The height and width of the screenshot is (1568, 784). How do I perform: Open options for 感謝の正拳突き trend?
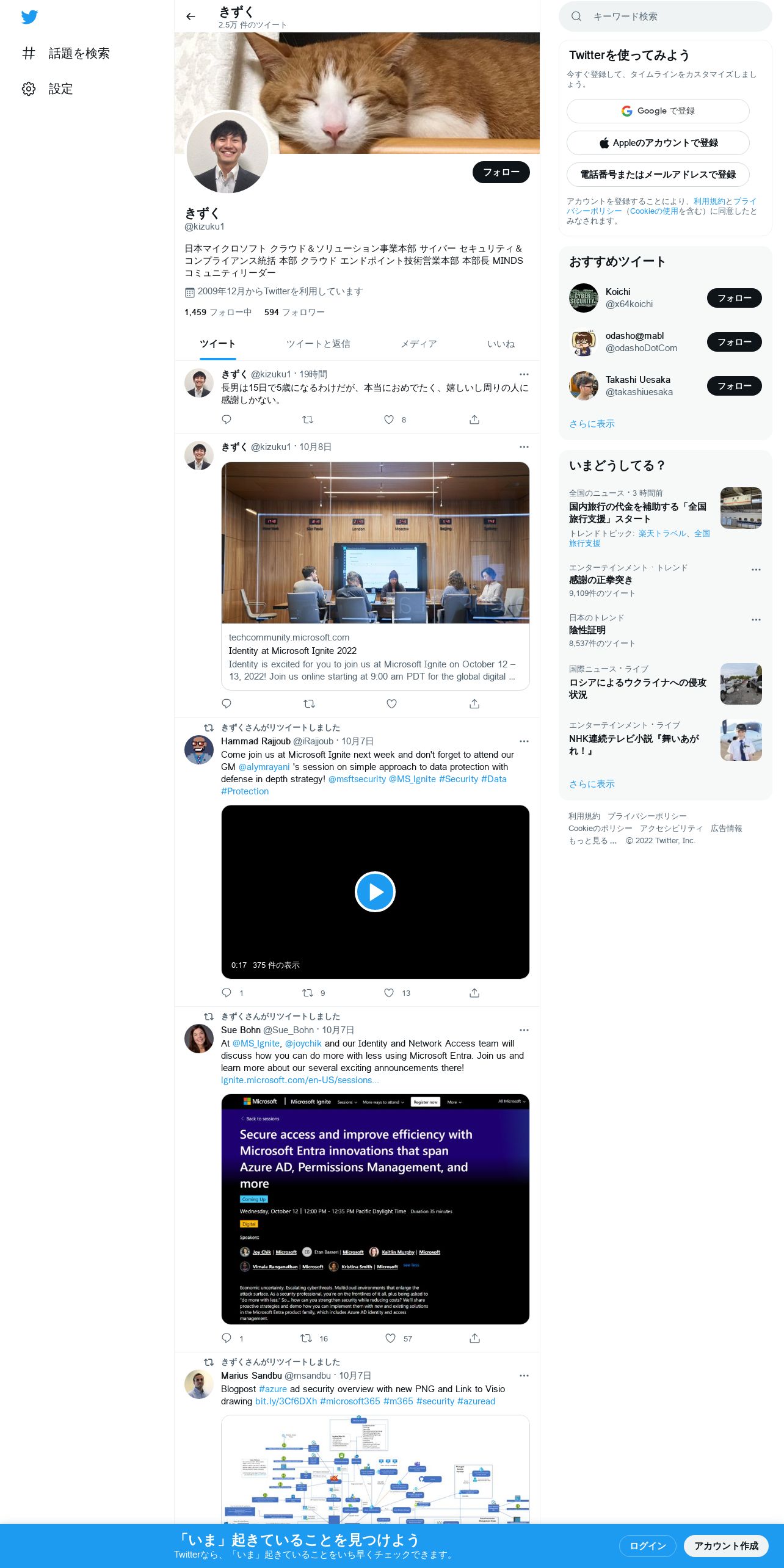[x=756, y=570]
